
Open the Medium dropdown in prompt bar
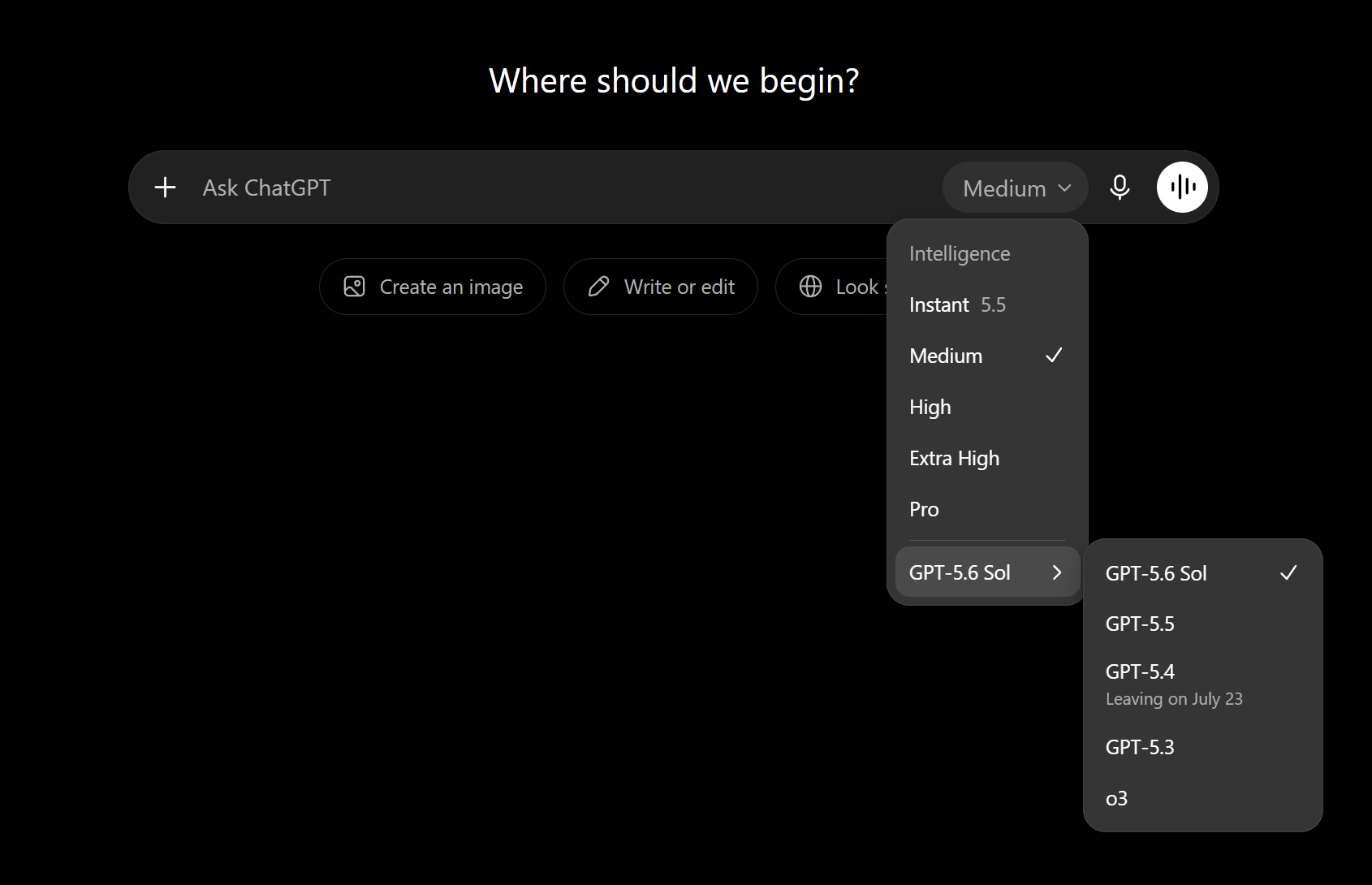(x=1015, y=188)
